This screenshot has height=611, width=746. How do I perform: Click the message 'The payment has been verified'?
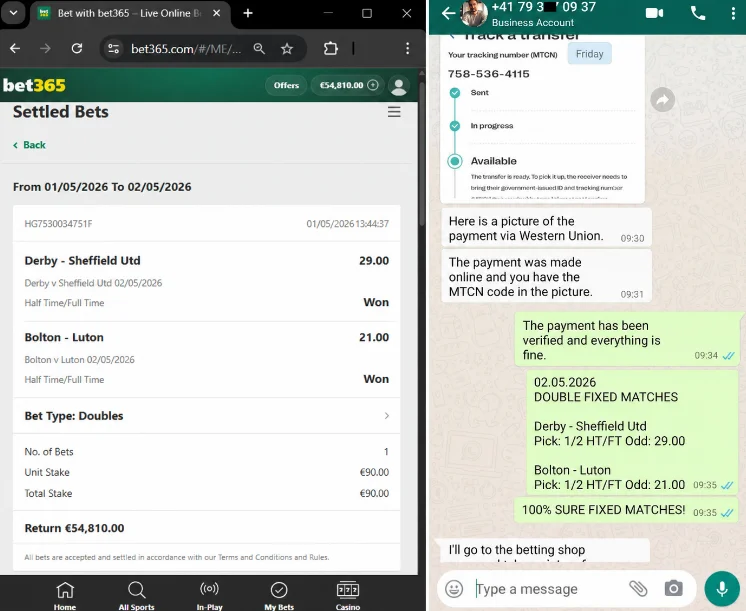[627, 340]
